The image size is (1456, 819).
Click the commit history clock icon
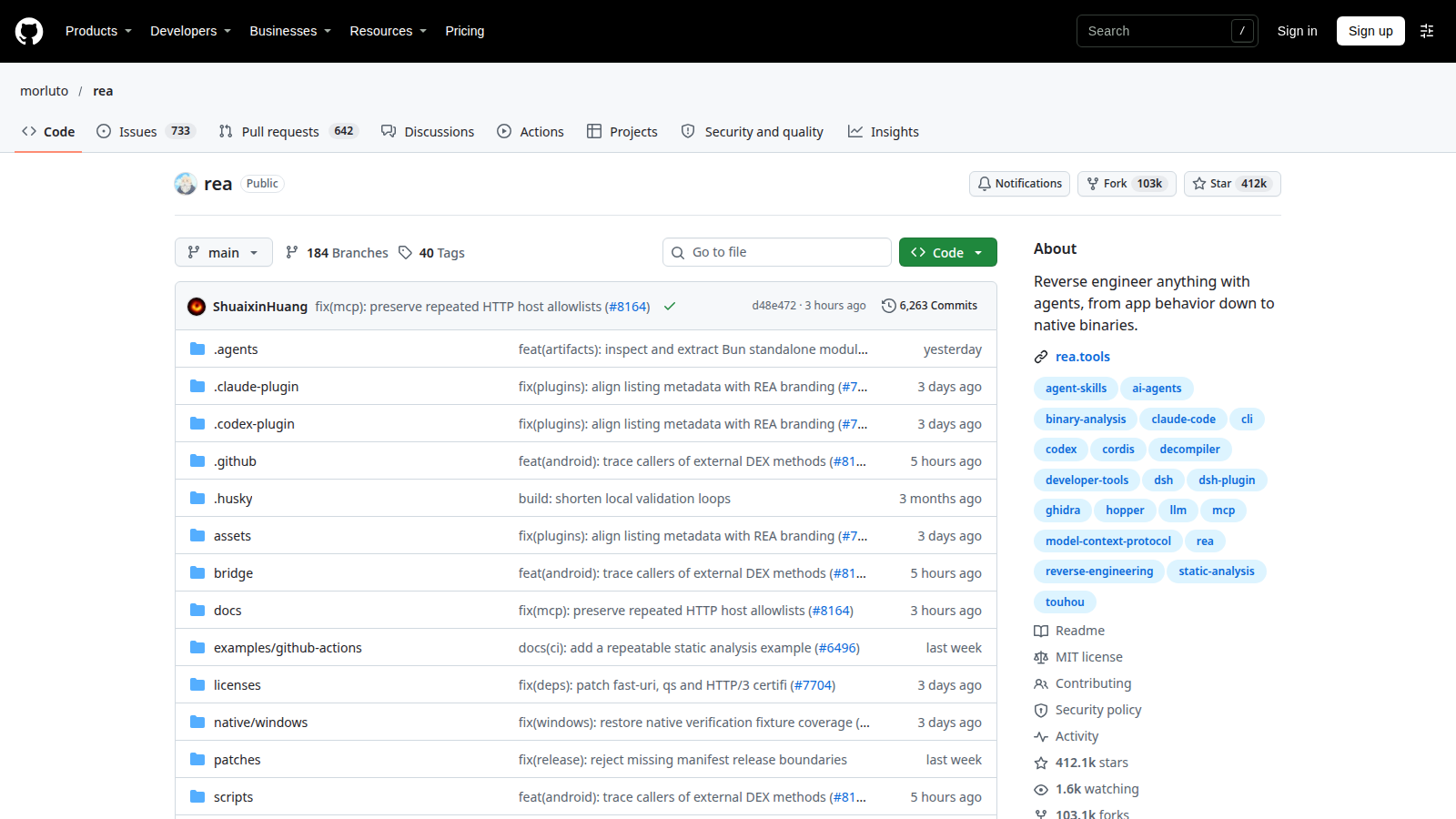coord(889,306)
